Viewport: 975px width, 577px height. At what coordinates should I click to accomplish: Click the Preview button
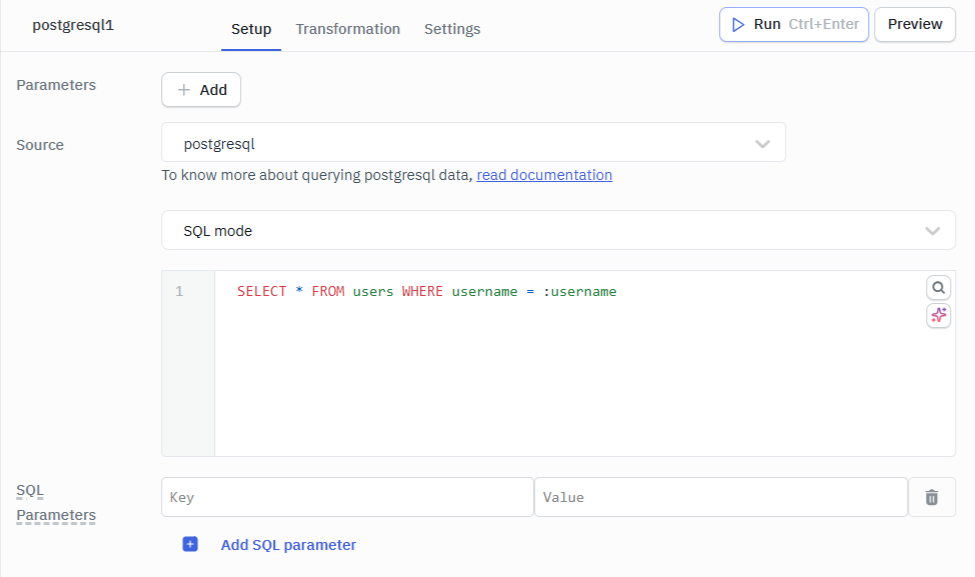914,24
